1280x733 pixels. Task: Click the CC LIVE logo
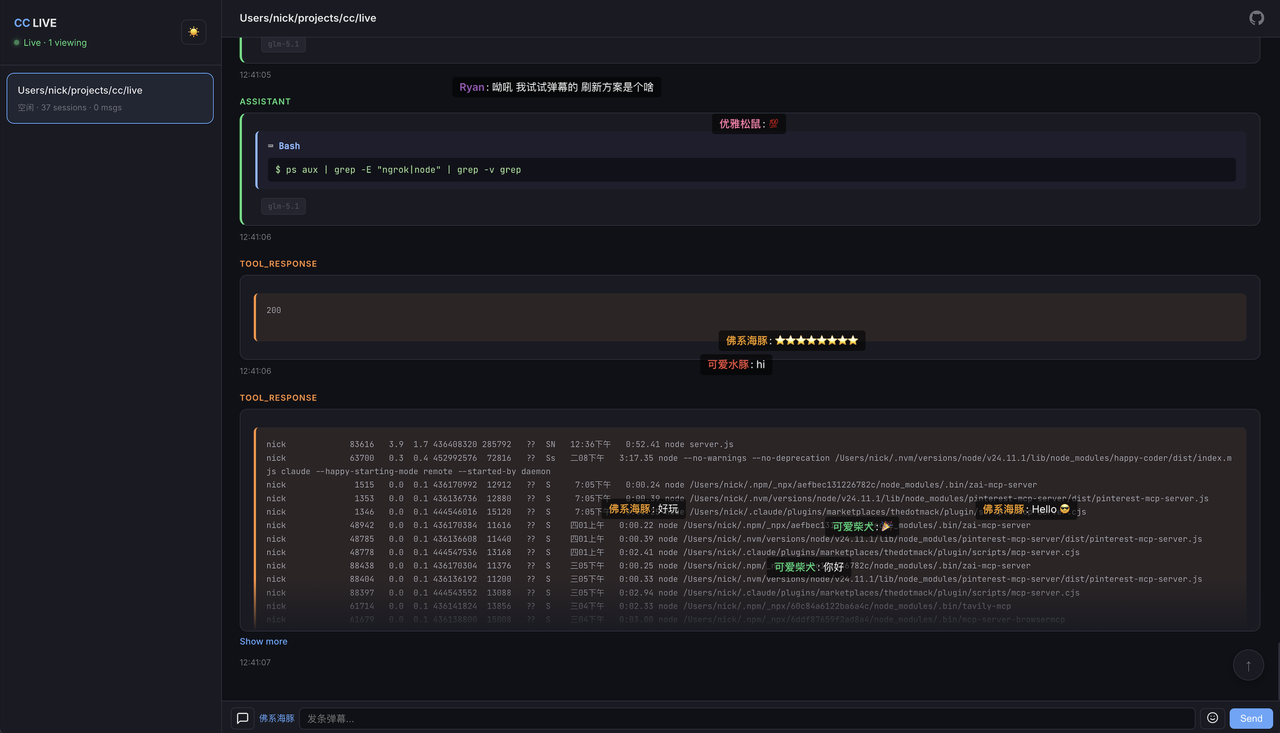point(35,22)
